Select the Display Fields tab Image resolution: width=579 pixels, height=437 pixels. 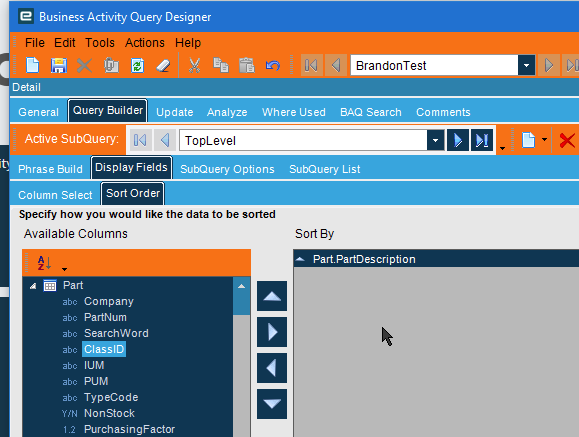tap(131, 167)
